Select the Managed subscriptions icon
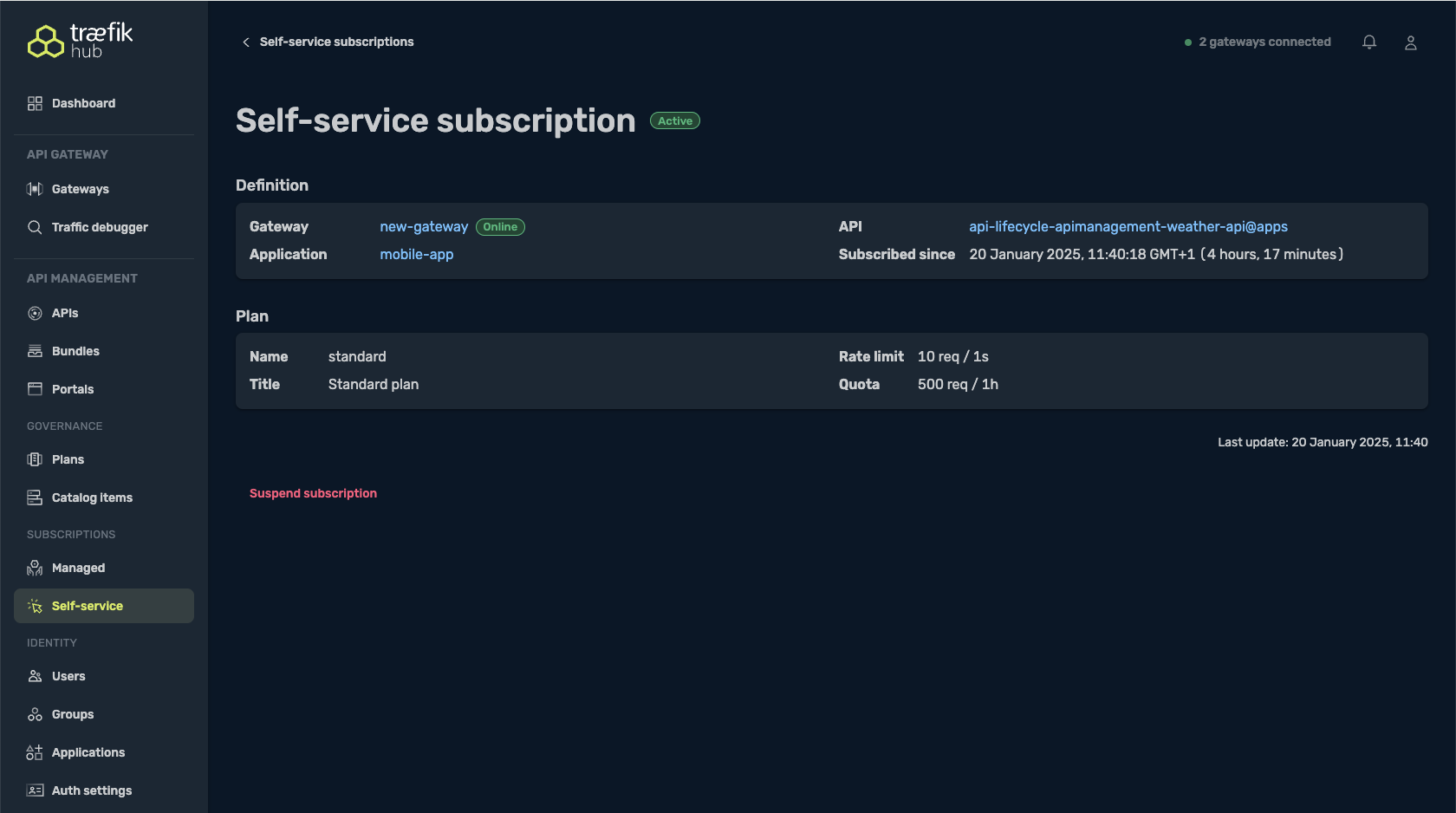 [35, 568]
